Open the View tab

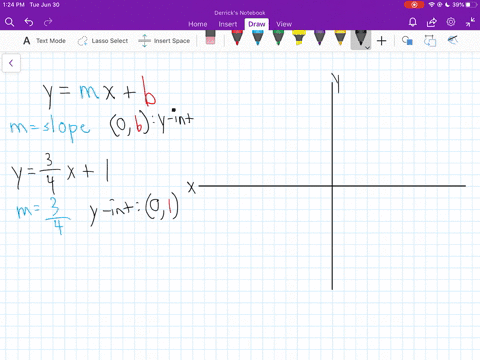pyautogui.click(x=284, y=24)
